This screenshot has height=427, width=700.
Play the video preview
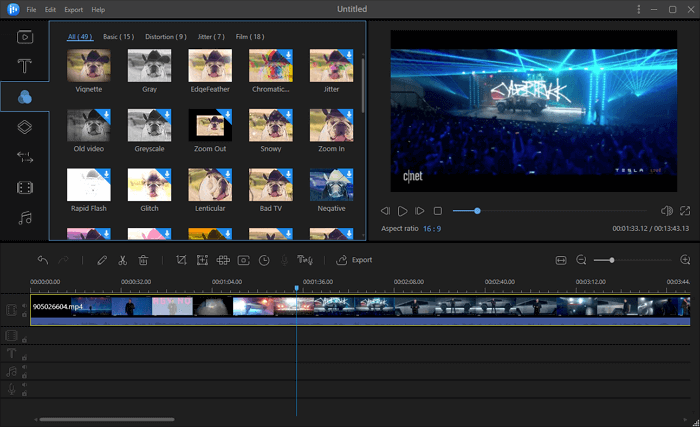pos(402,211)
